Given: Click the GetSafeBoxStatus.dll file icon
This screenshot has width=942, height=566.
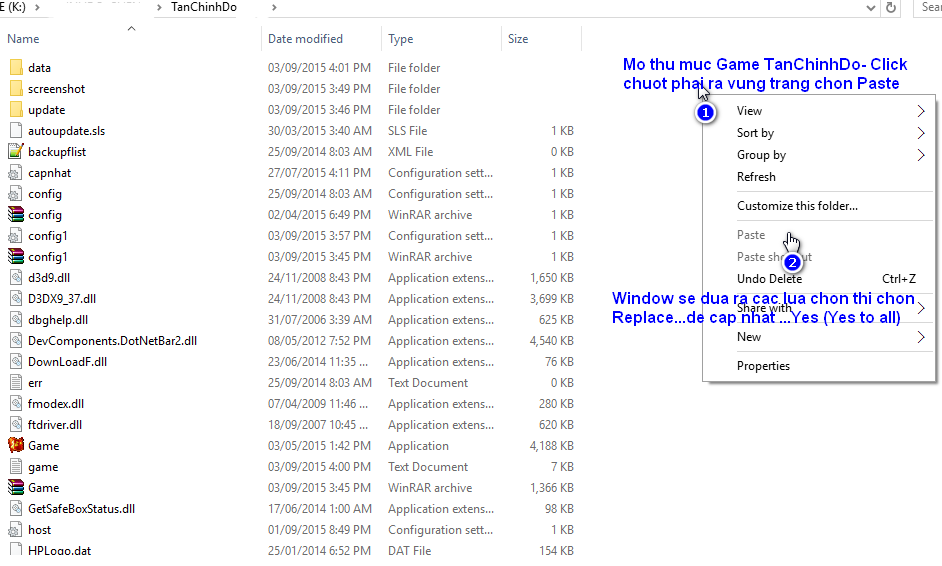Looking at the screenshot, I should pos(16,509).
